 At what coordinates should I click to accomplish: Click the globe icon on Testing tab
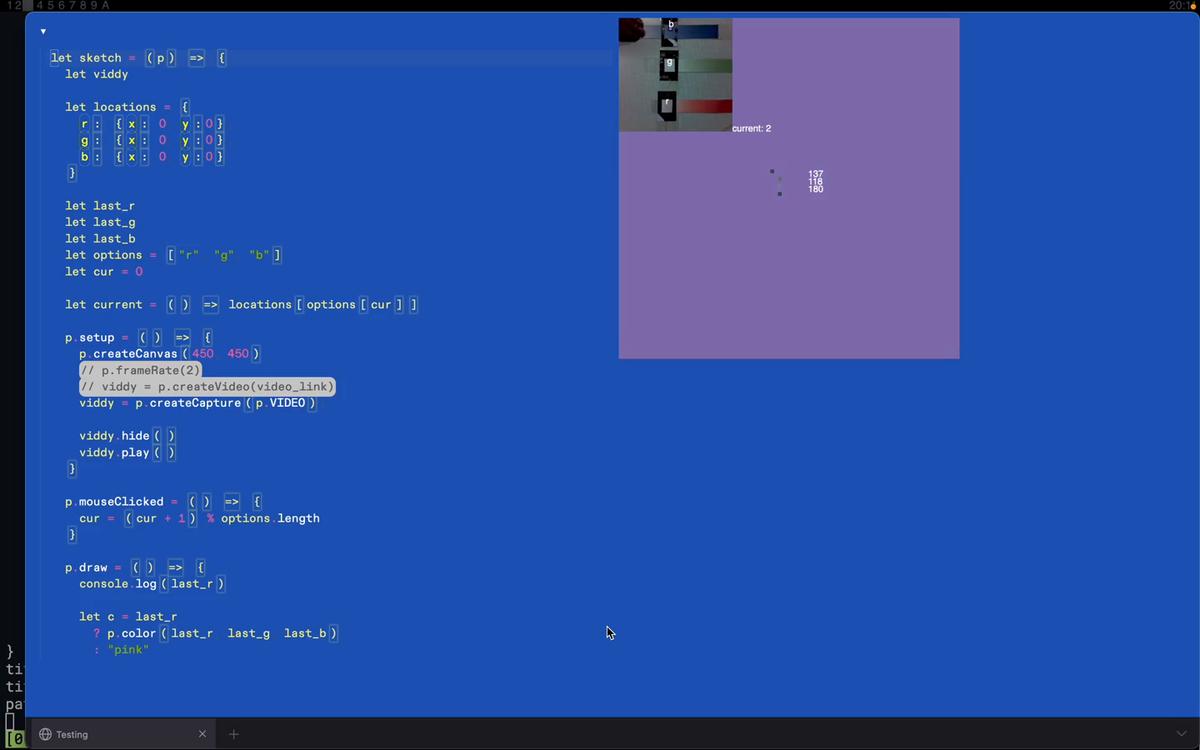45,734
